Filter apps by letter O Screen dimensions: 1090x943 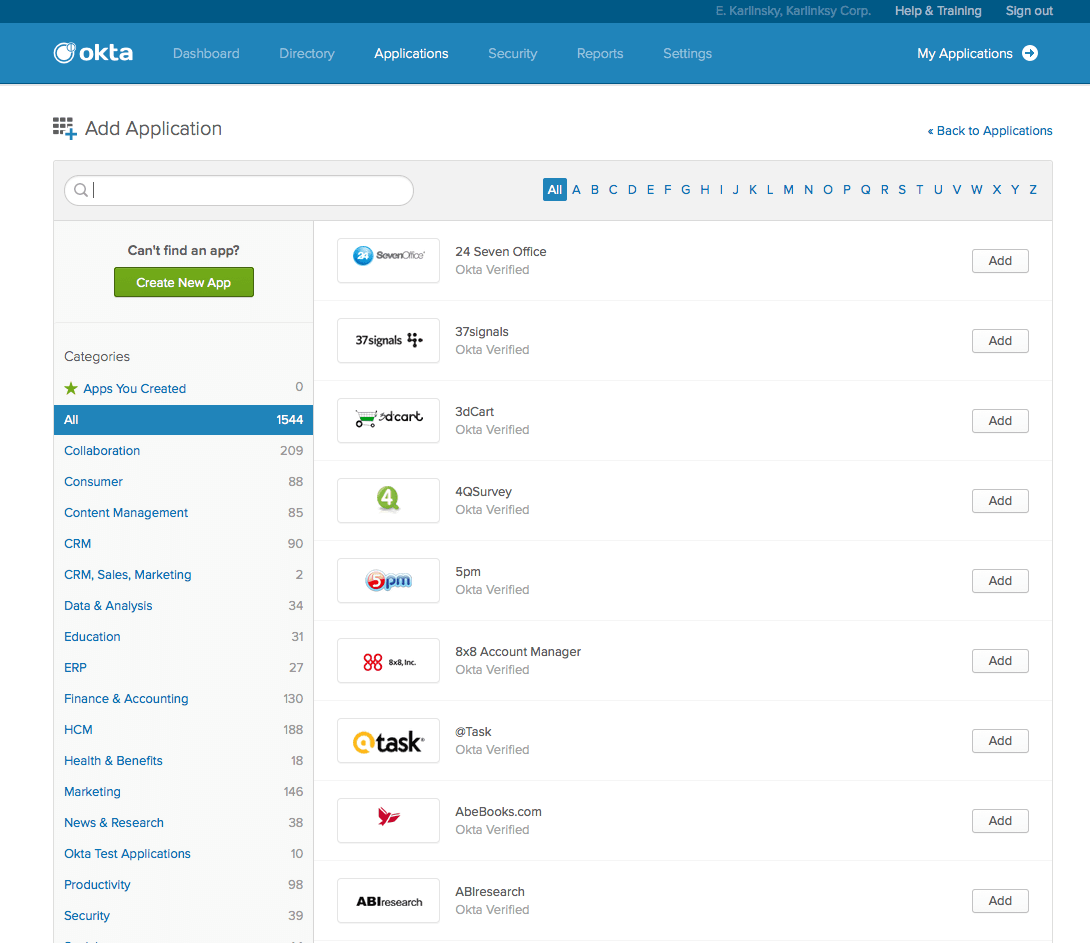click(x=828, y=190)
